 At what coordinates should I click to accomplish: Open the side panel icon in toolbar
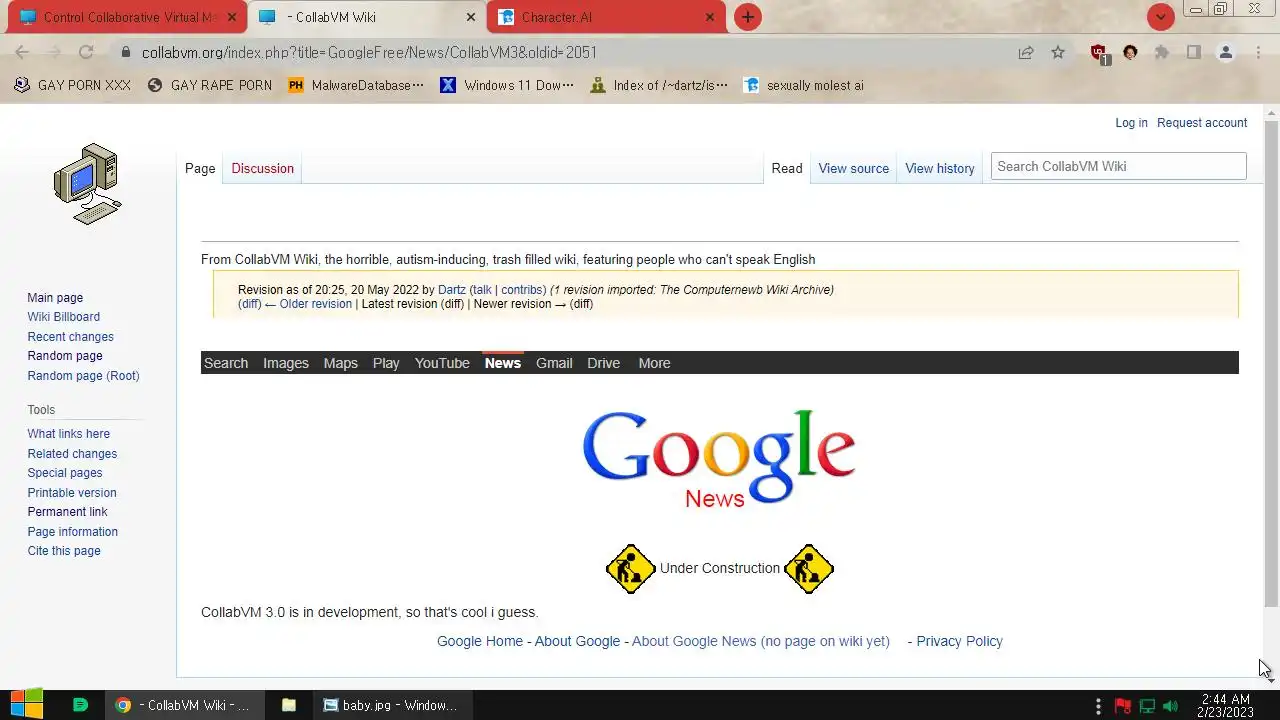[1193, 52]
